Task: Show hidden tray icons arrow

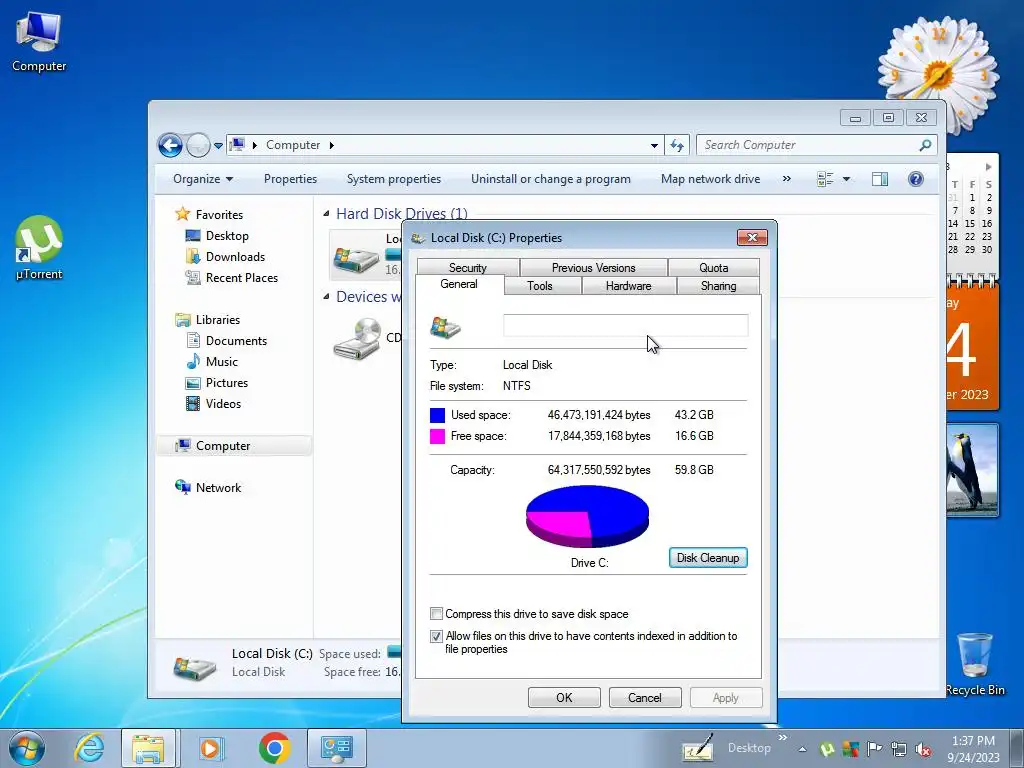Action: pyautogui.click(x=802, y=750)
